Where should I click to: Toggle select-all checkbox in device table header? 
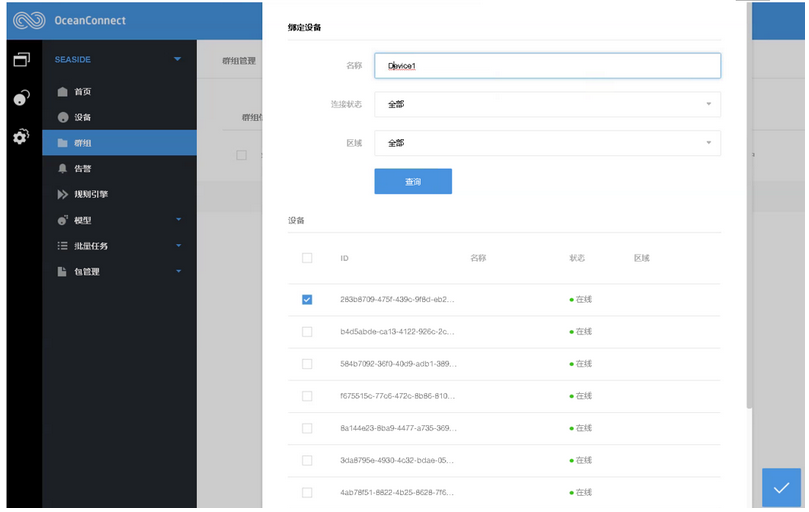[307, 258]
